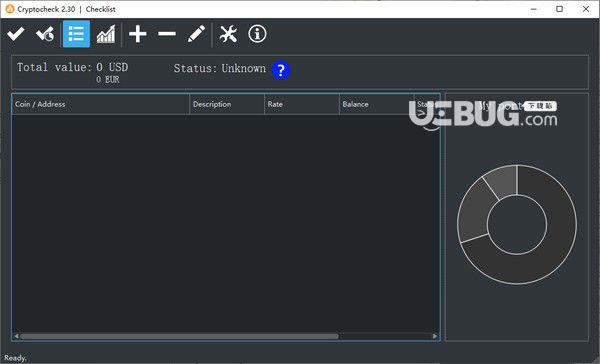Image resolution: width=600 pixels, height=364 pixels.
Task: Open the scheduled check icon with clock
Action: click(45, 34)
